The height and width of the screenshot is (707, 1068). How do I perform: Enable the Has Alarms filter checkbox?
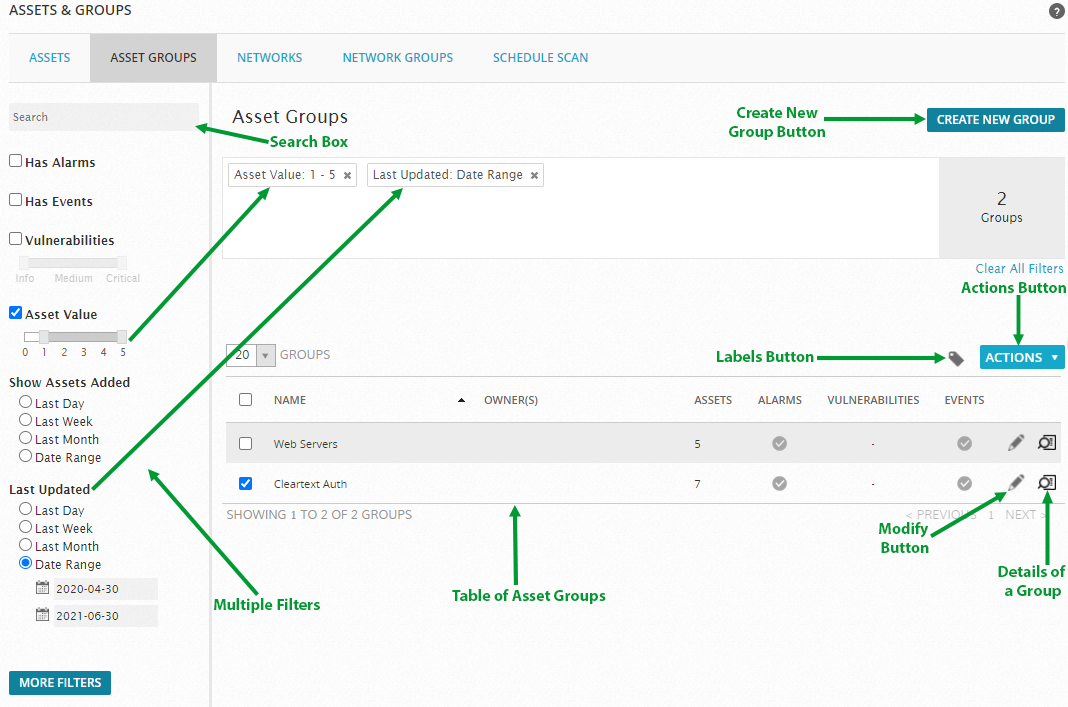[x=16, y=161]
